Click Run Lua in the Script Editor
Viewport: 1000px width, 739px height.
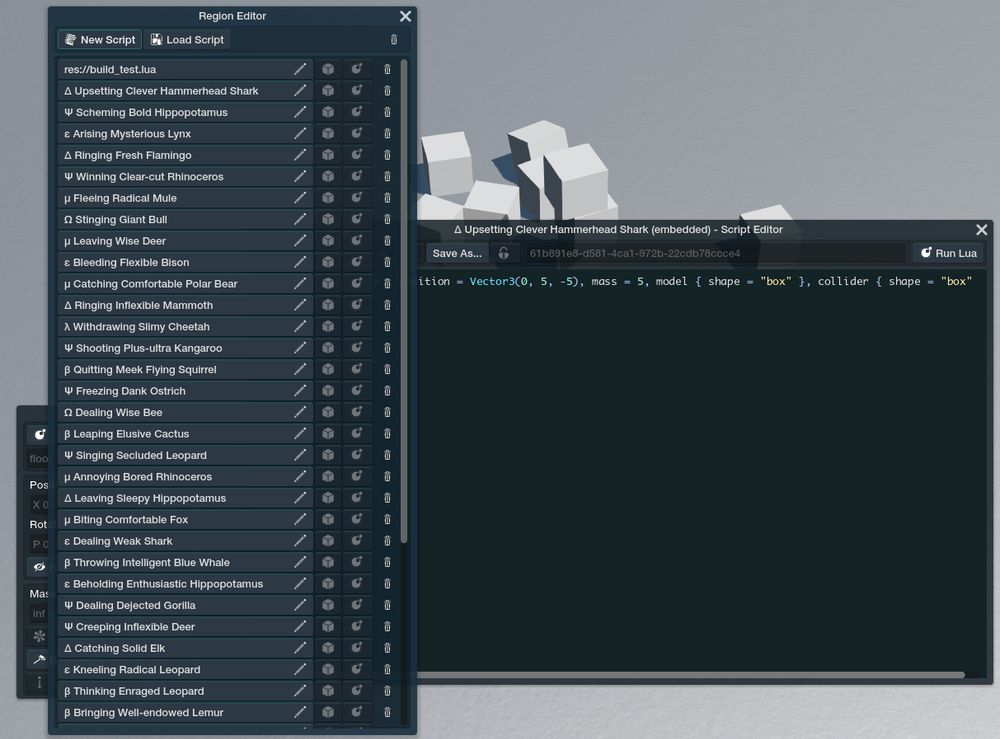point(948,253)
